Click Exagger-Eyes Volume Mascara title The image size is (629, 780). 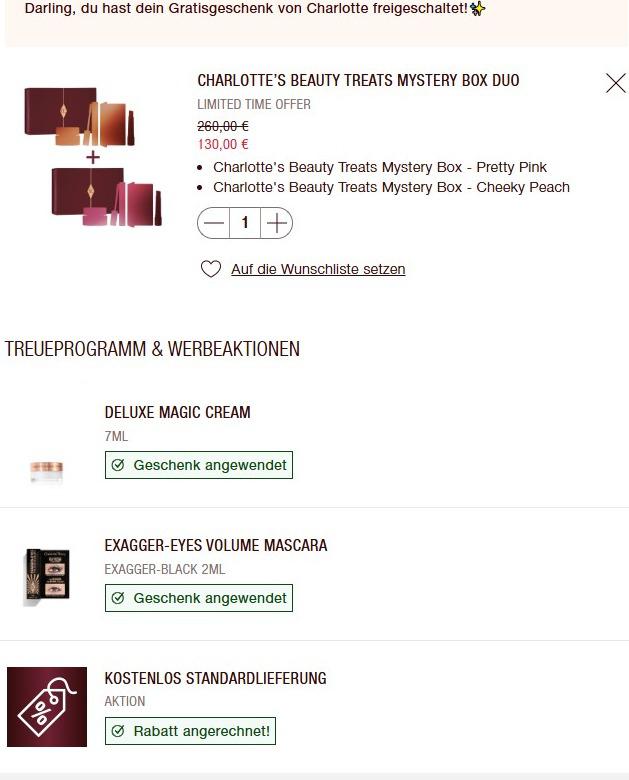point(216,545)
